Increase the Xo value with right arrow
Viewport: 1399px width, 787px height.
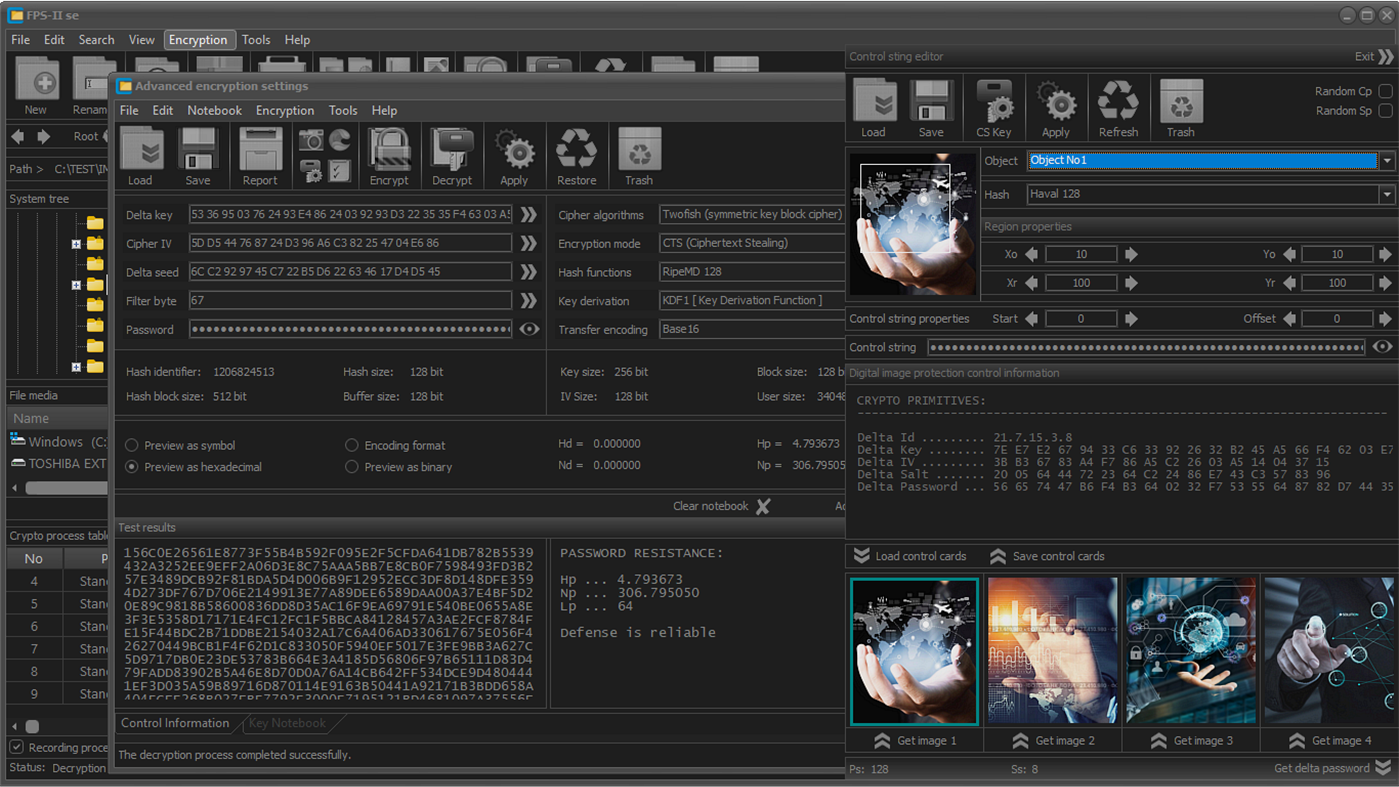(1131, 255)
